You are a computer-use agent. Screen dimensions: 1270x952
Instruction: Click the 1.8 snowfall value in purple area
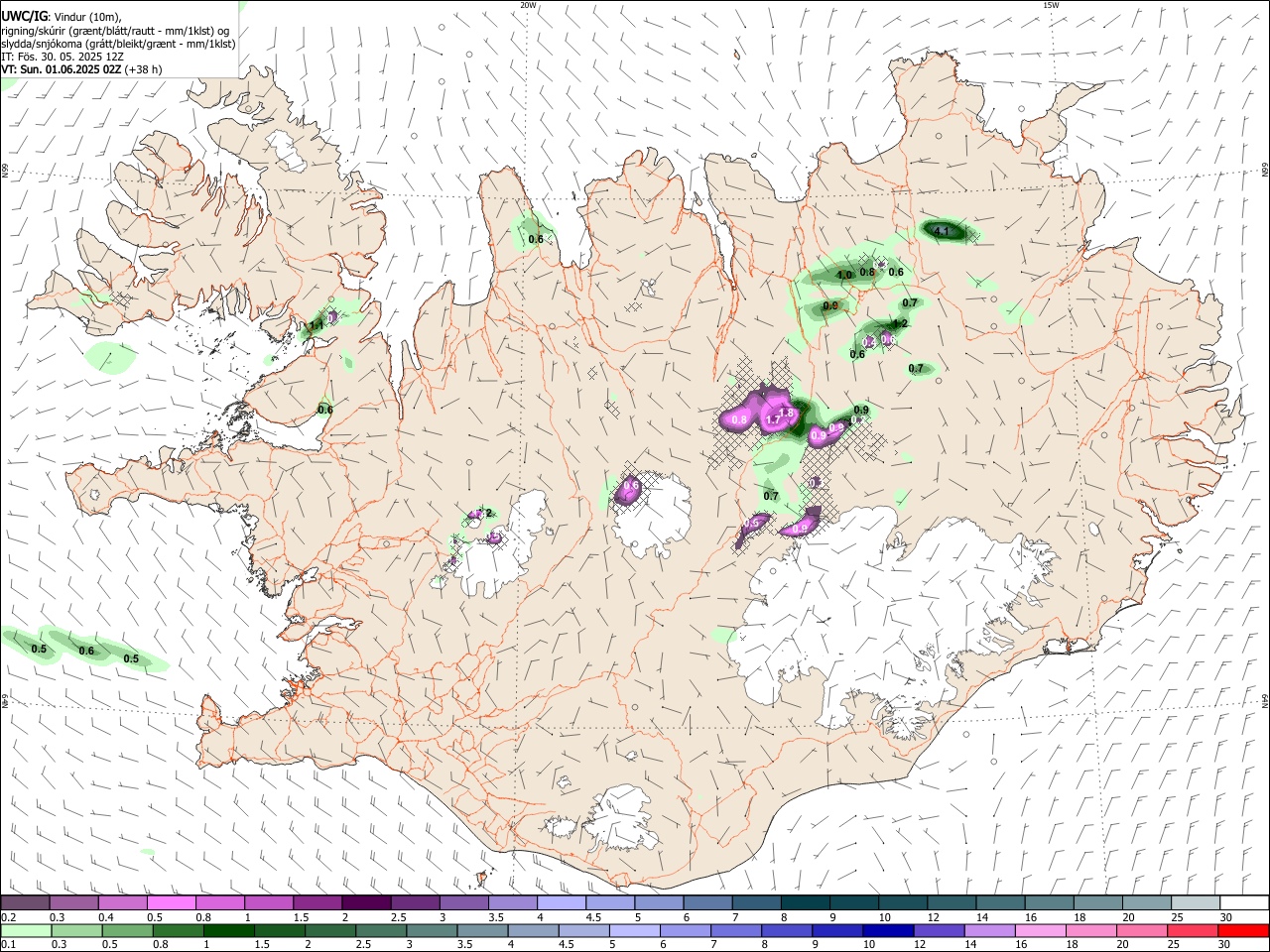[787, 413]
